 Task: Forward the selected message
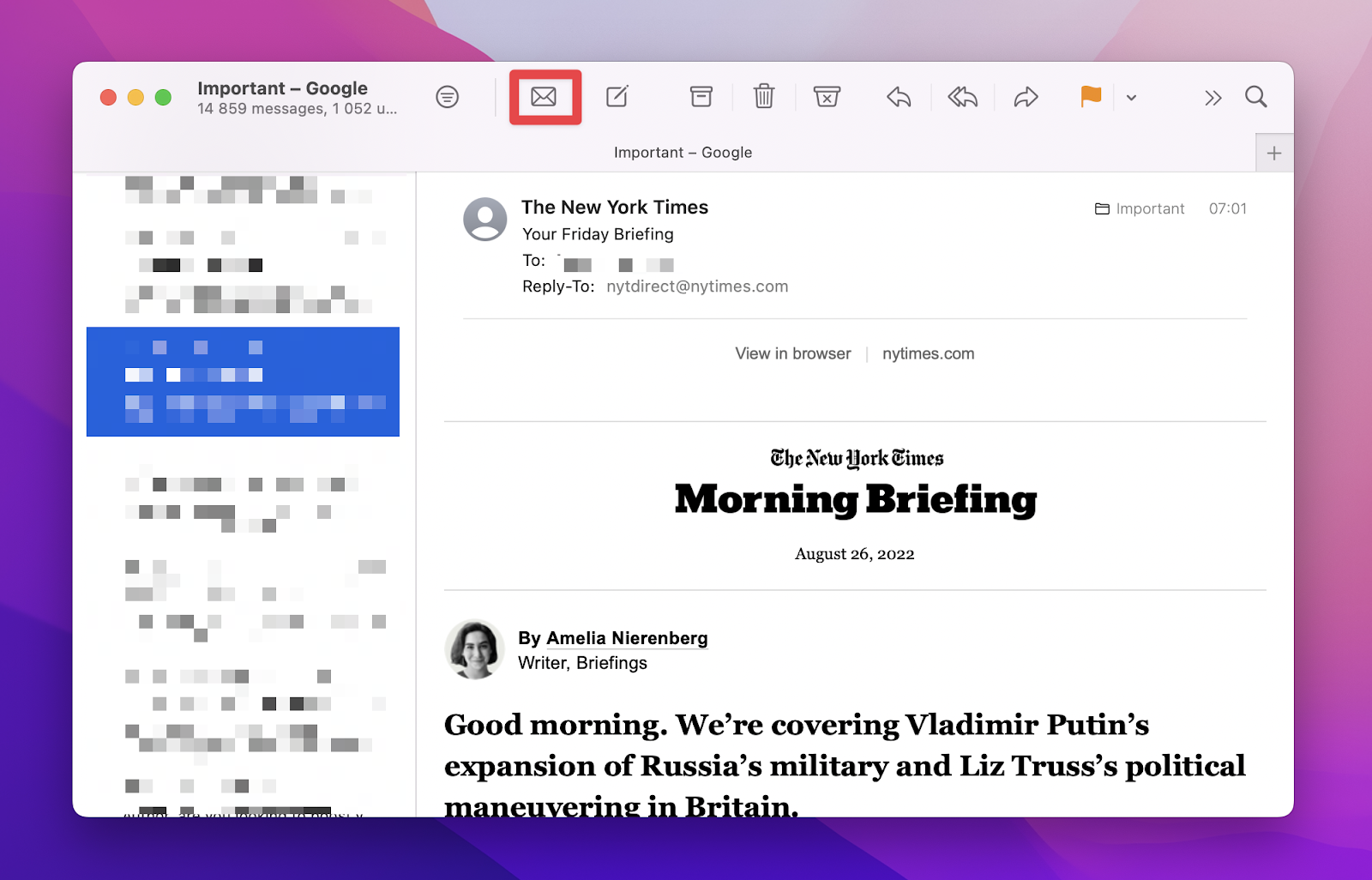1026,97
